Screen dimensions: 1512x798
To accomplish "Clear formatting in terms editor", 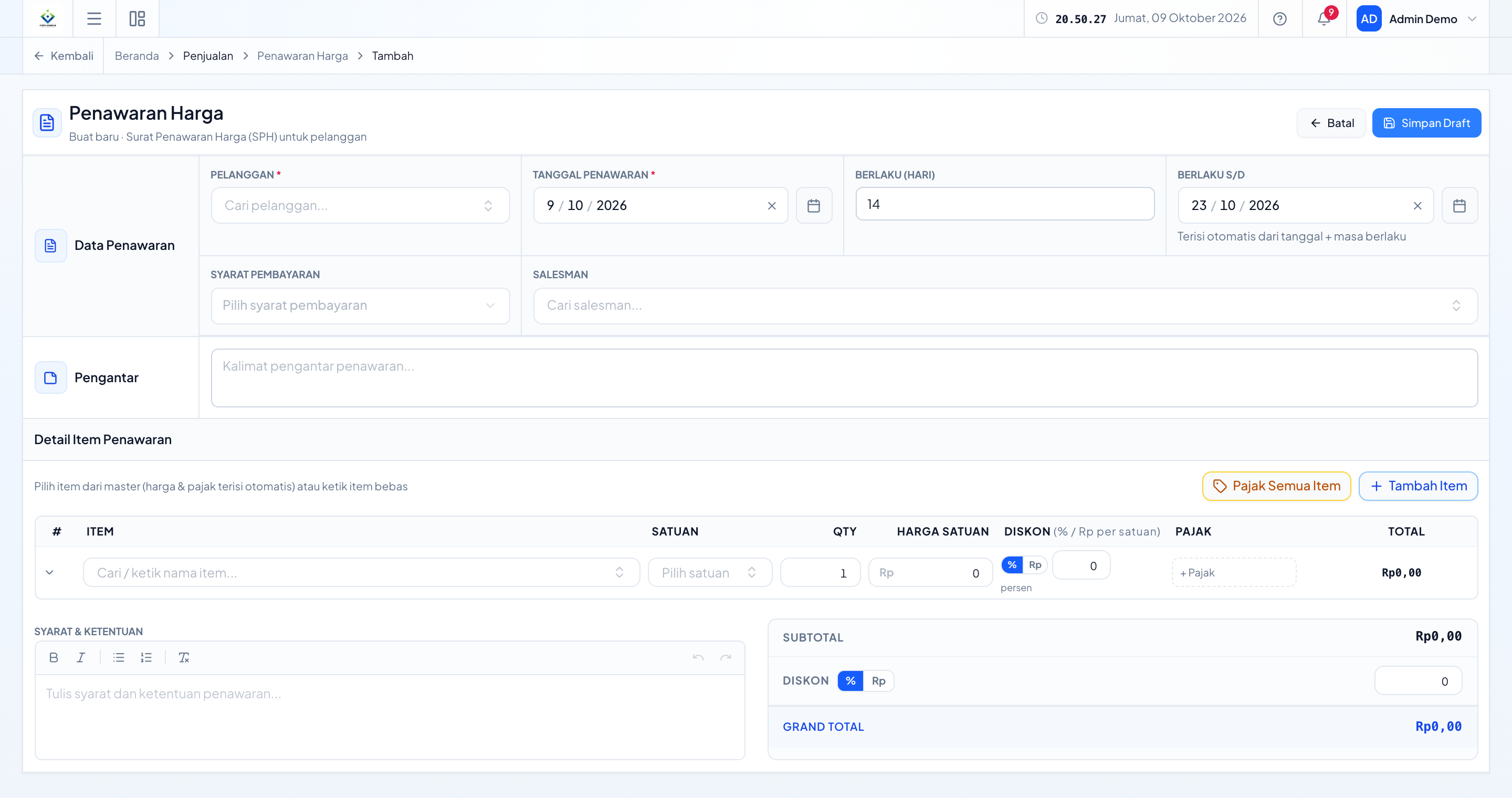I will click(184, 657).
